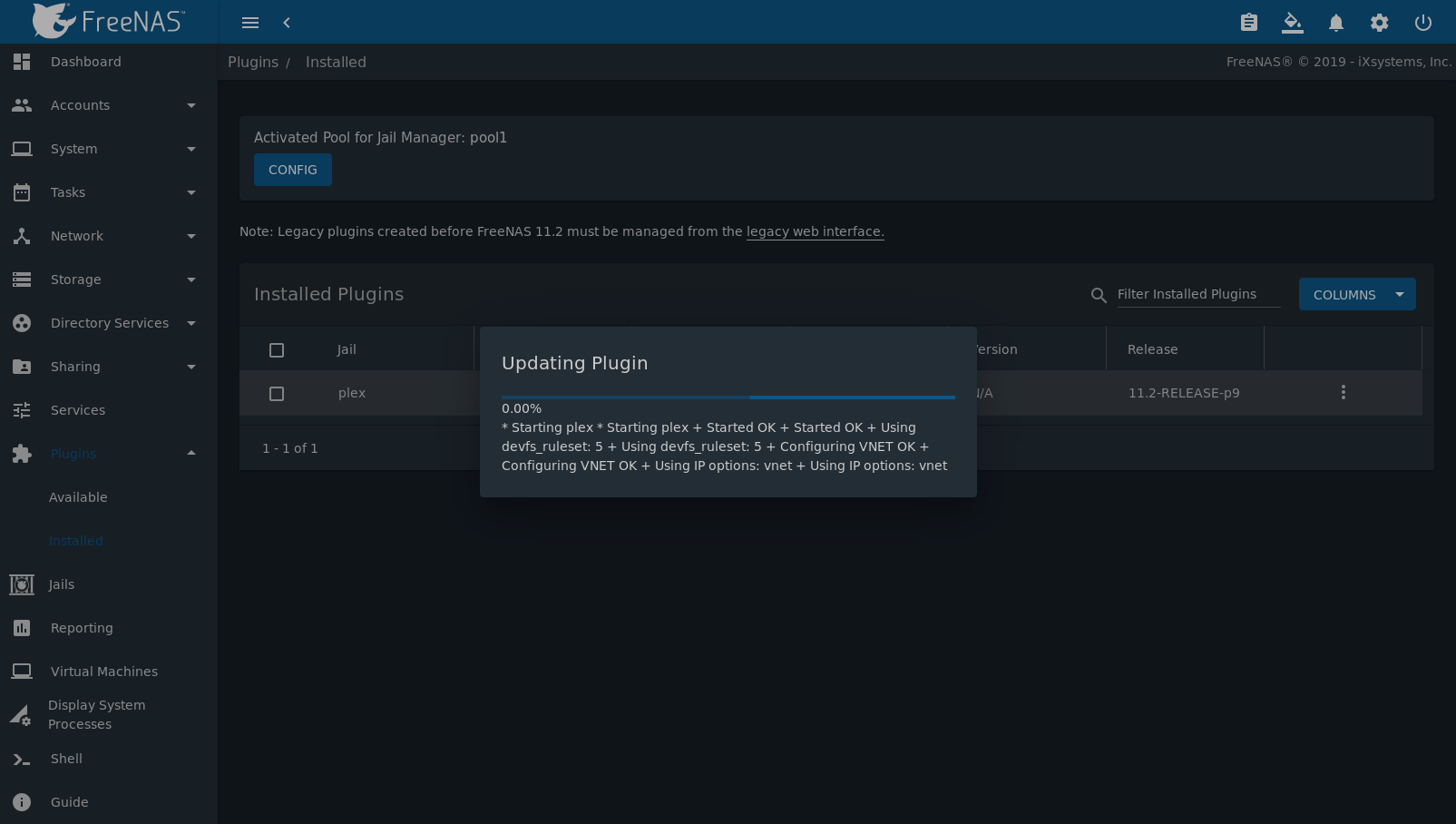Viewport: 1456px width, 824px height.
Task: Navigate to the Dashboard
Action: [x=86, y=62]
